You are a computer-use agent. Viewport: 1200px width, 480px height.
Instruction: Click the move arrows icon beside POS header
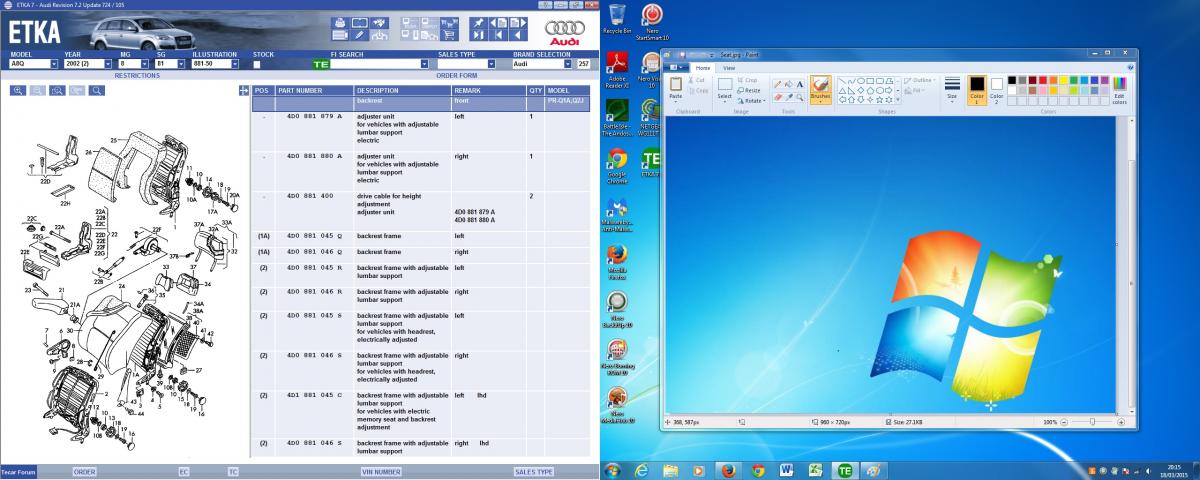pyautogui.click(x=244, y=90)
